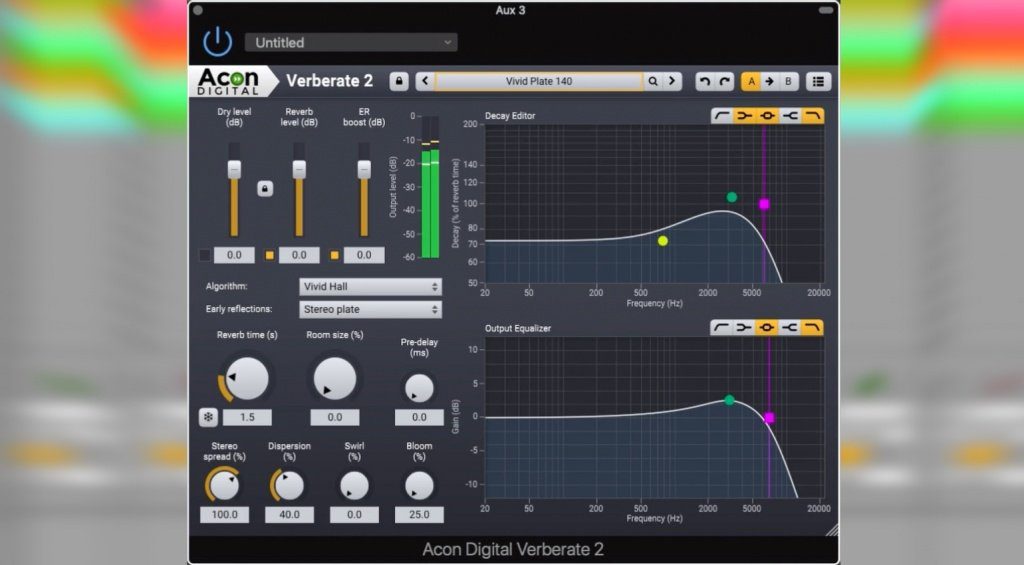Toggle the ER boost enable checkbox
The width and height of the screenshot is (1024, 565).
tap(334, 255)
